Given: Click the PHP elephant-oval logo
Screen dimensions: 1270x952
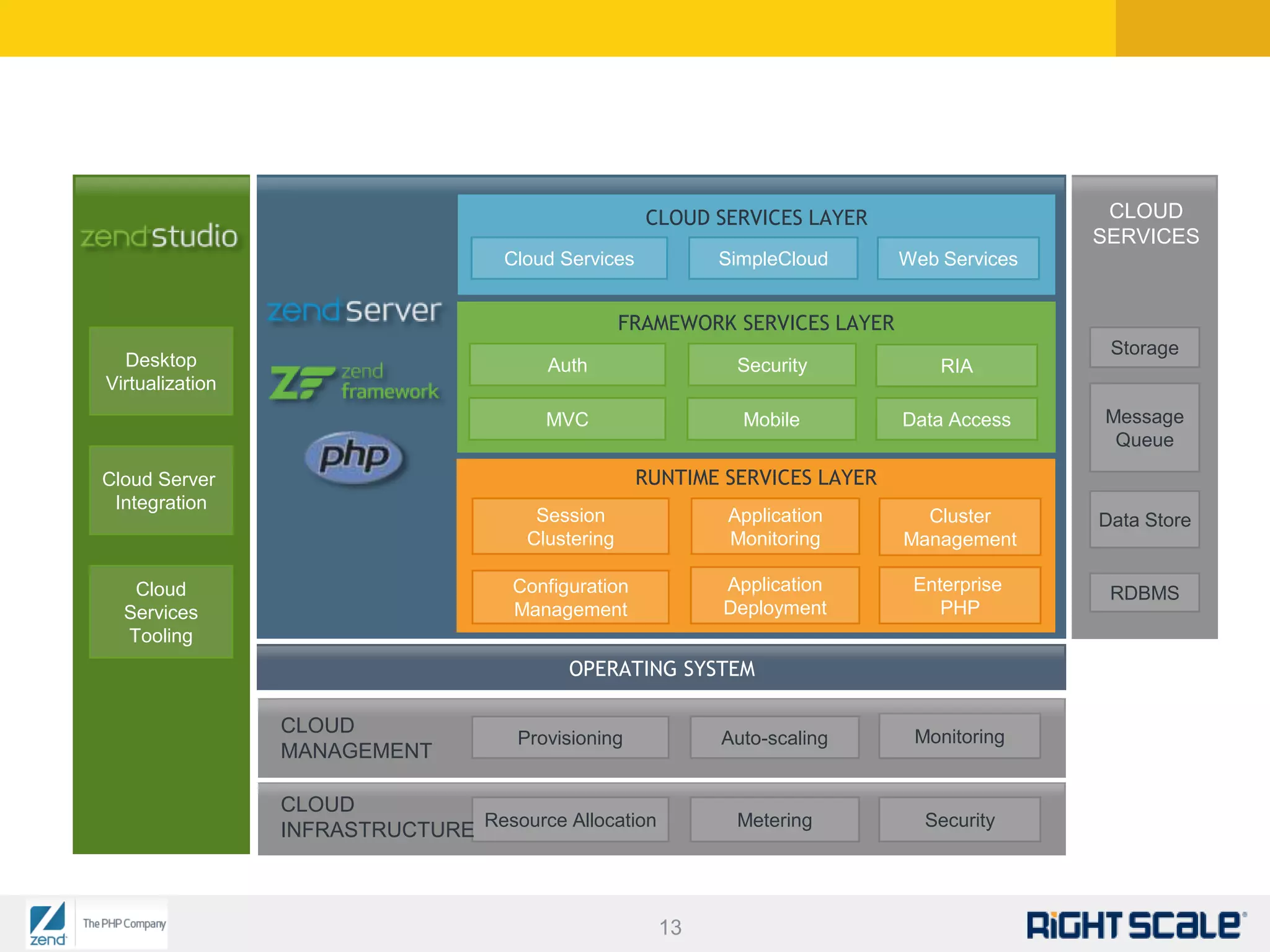Looking at the screenshot, I should [354, 457].
